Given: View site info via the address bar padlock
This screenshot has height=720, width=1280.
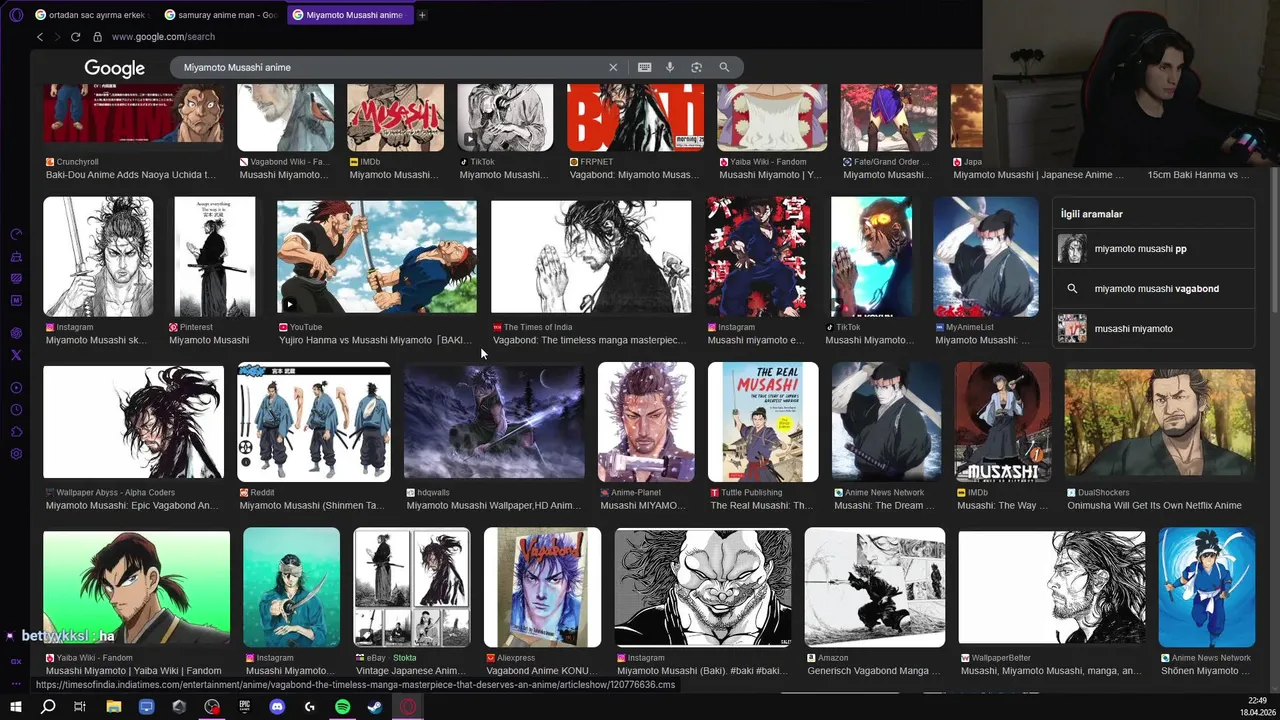Looking at the screenshot, I should pos(97,37).
